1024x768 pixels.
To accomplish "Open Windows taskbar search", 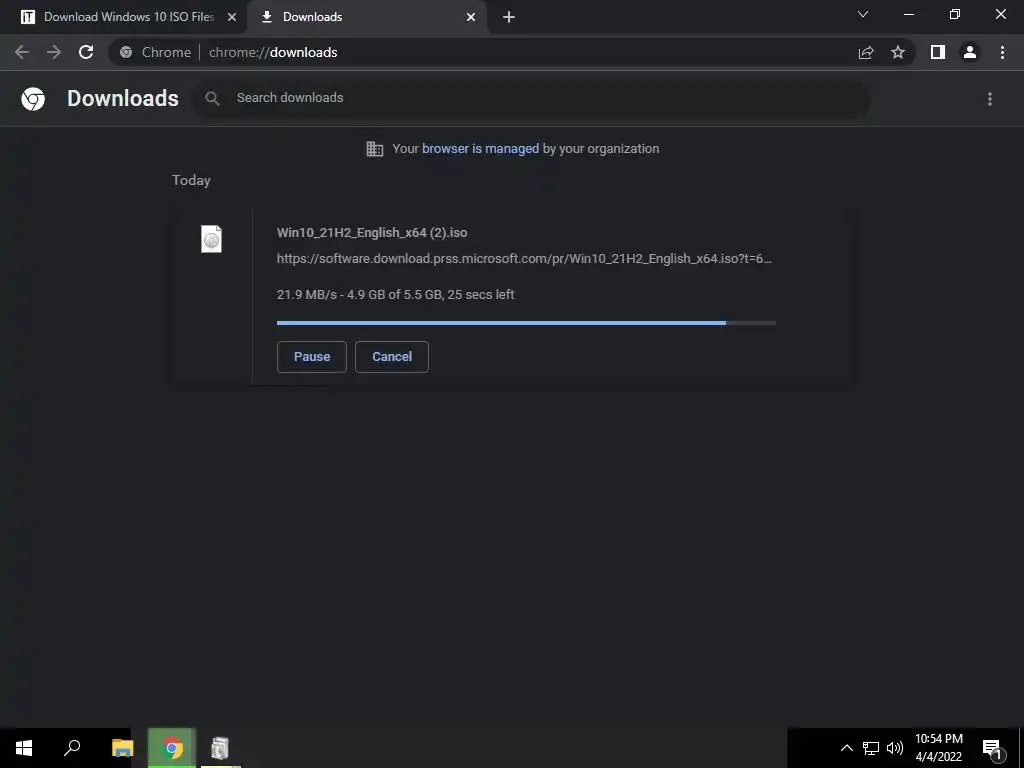I will point(72,748).
